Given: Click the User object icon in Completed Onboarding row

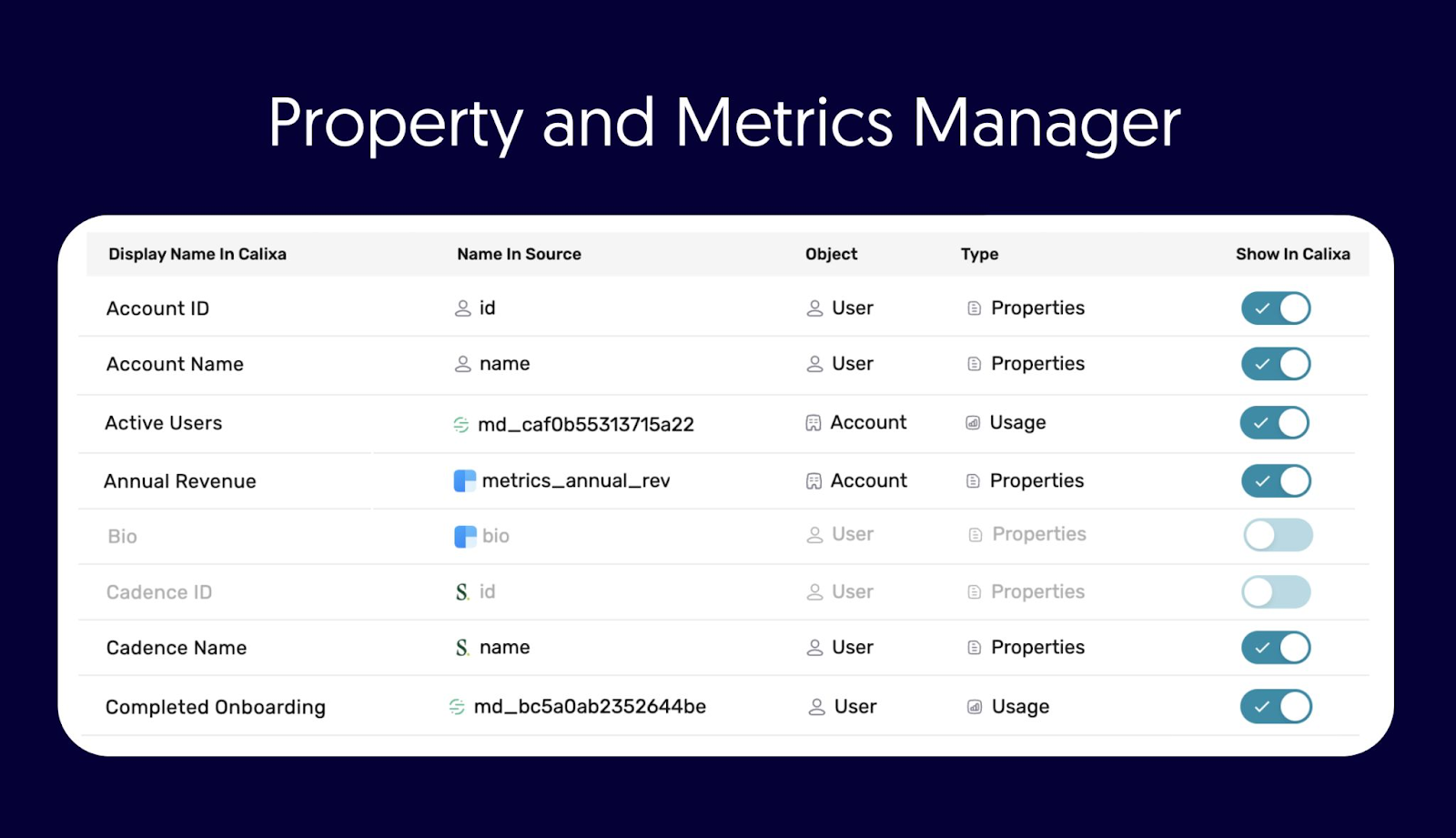Looking at the screenshot, I should [816, 707].
